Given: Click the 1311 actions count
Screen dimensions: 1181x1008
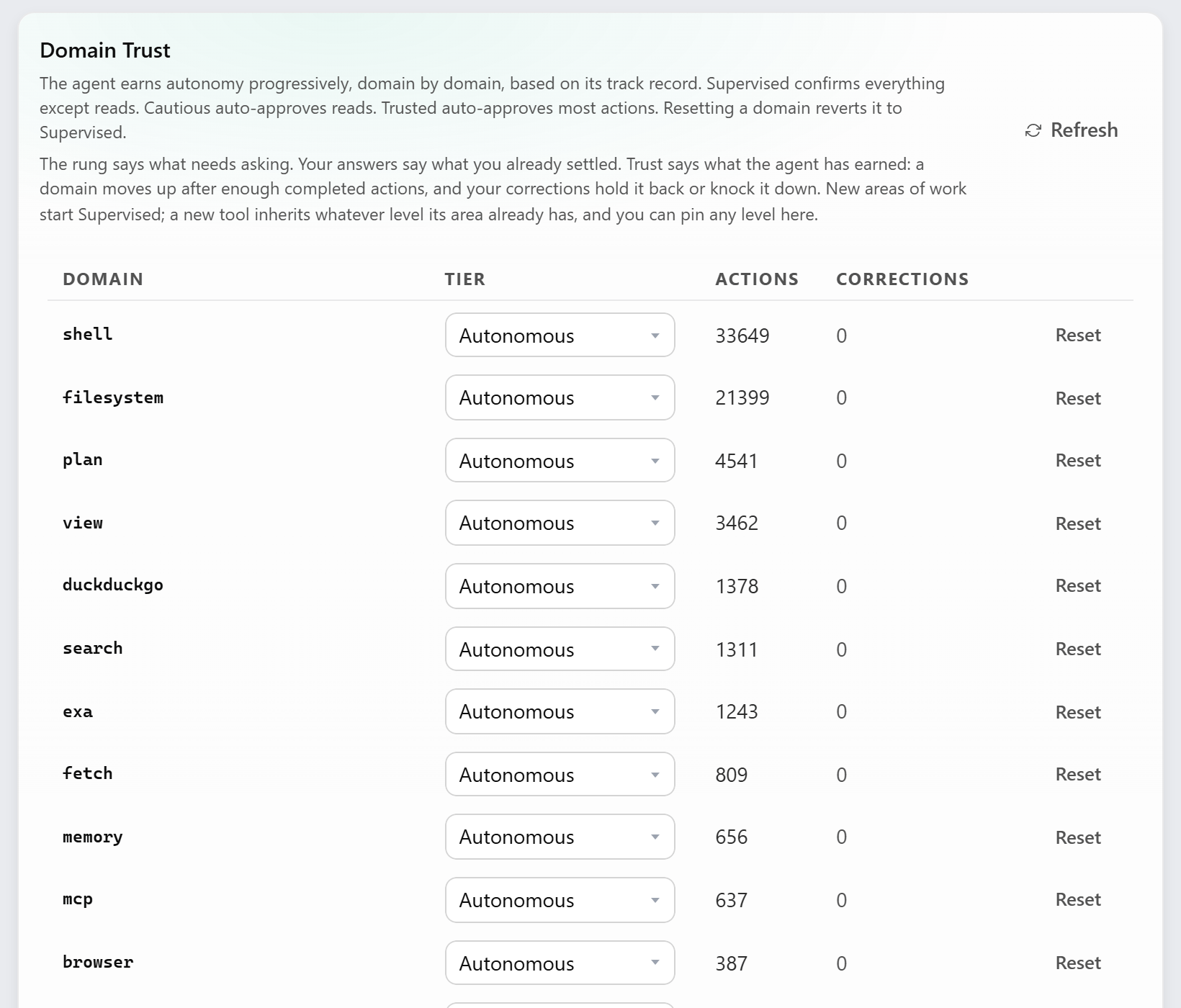Looking at the screenshot, I should click(737, 649).
